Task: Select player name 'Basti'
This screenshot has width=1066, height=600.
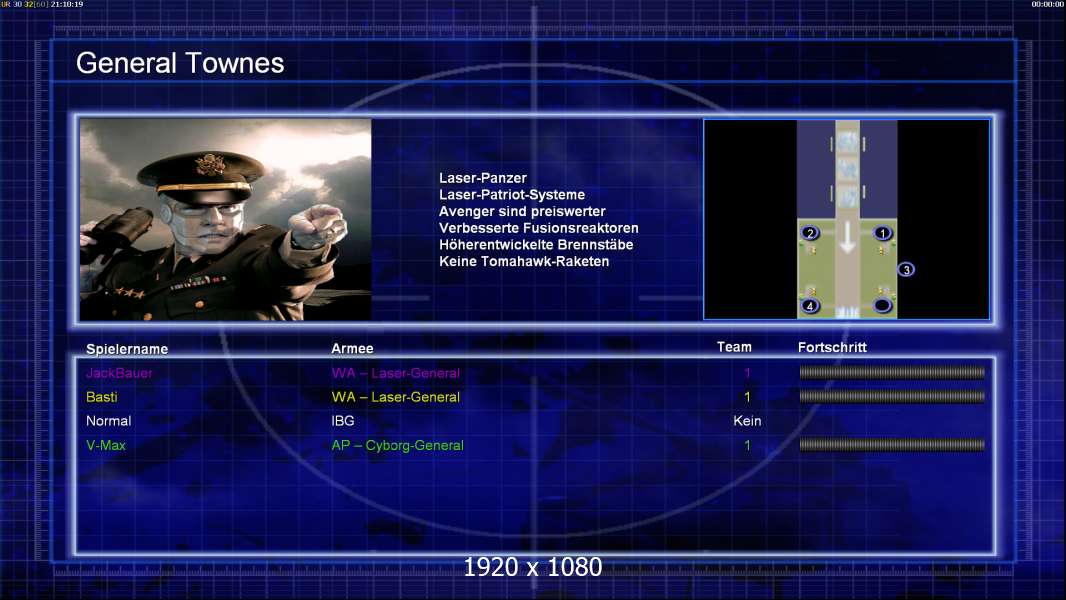Action: (101, 397)
